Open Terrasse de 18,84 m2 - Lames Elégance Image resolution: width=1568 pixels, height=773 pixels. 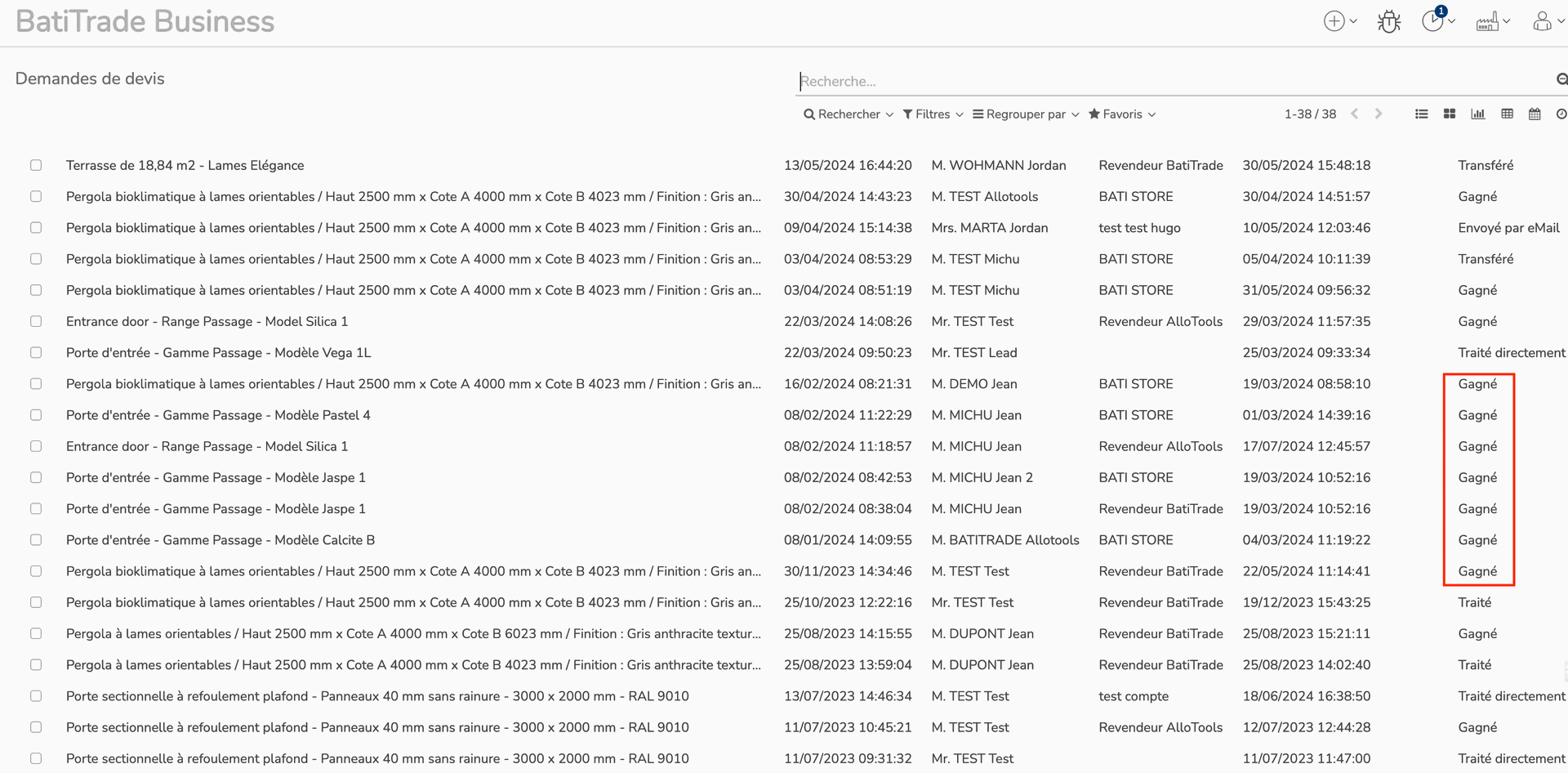coord(185,165)
